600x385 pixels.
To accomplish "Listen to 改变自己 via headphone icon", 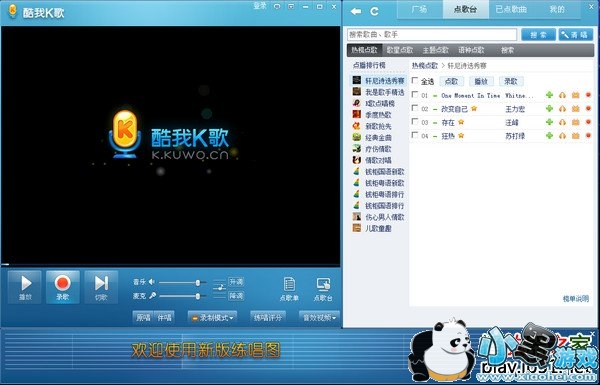I will point(562,109).
